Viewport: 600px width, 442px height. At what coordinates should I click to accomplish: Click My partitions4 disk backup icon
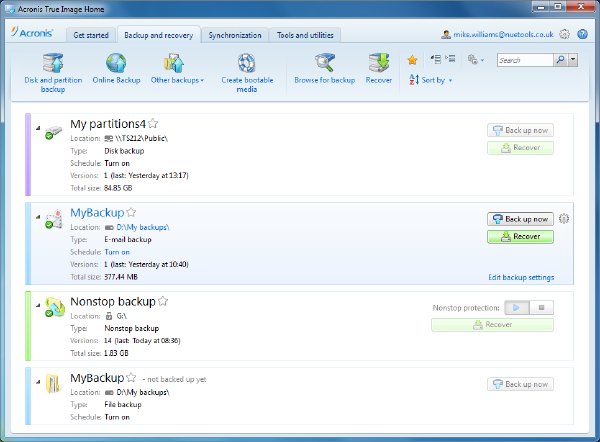(53, 132)
